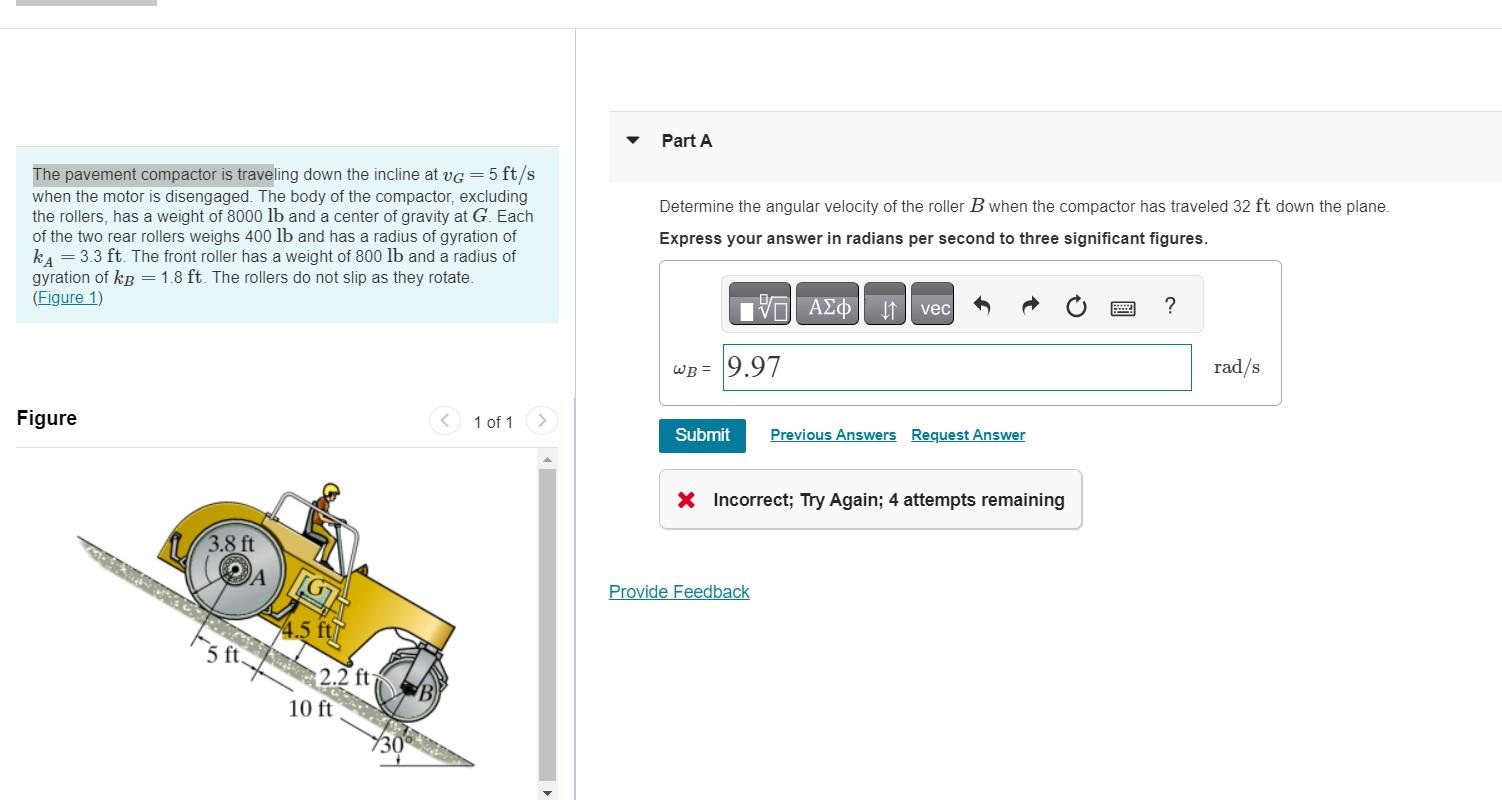Screen dimensions: 1502x800
Task: Click the Request Answer link
Action: point(968,435)
